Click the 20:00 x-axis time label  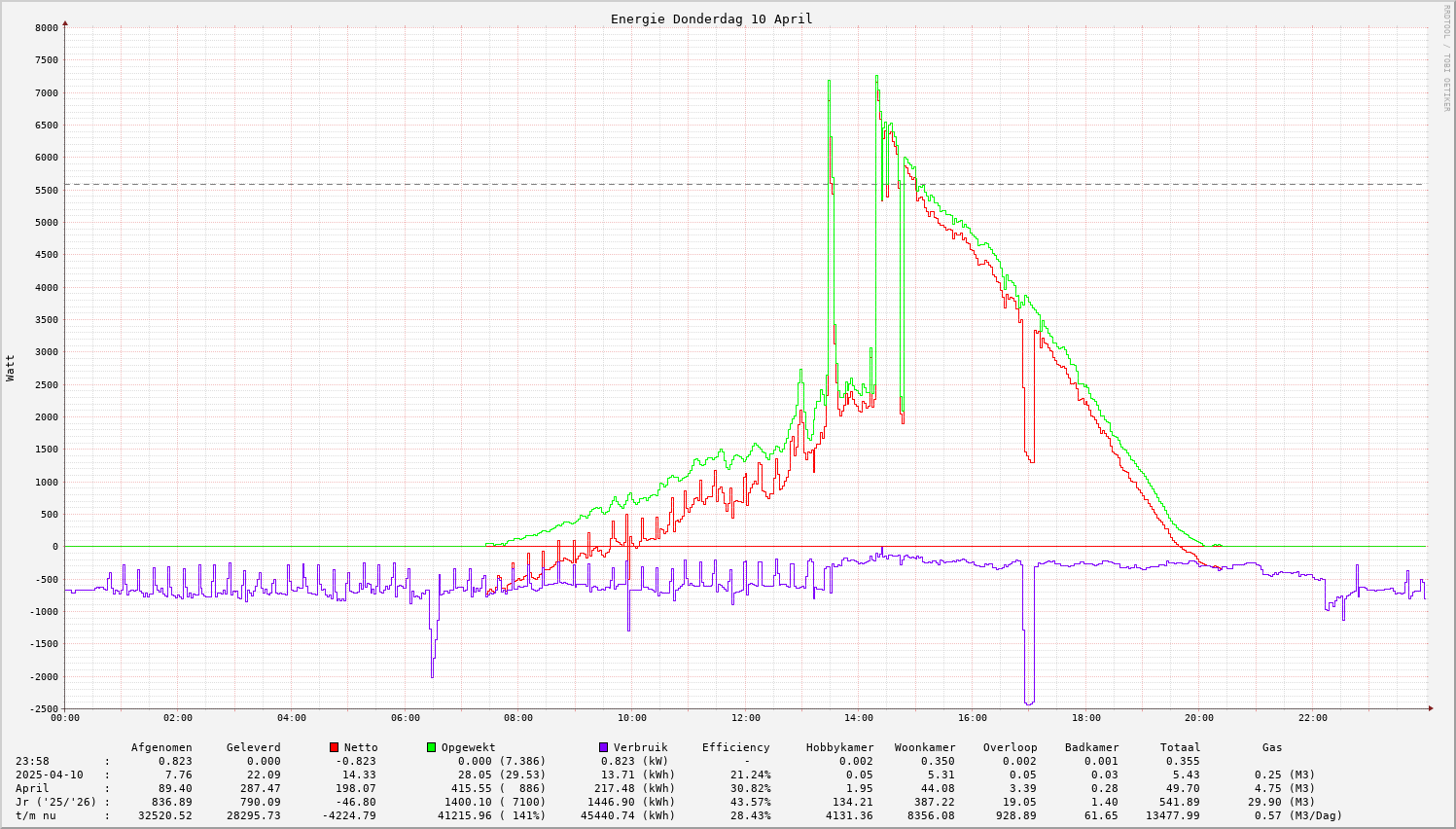click(x=1199, y=718)
